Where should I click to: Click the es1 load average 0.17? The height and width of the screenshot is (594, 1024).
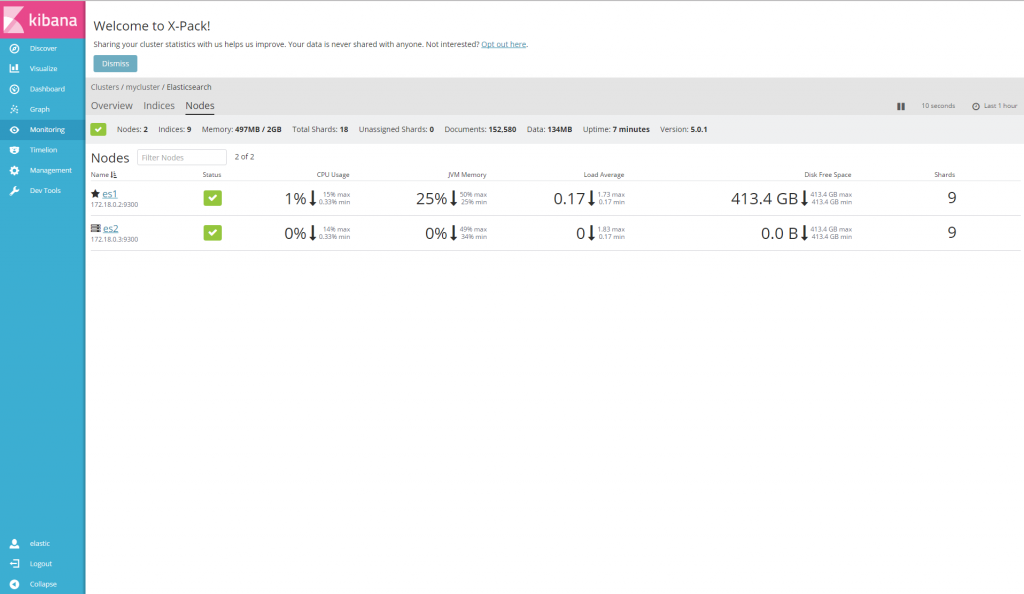click(569, 198)
